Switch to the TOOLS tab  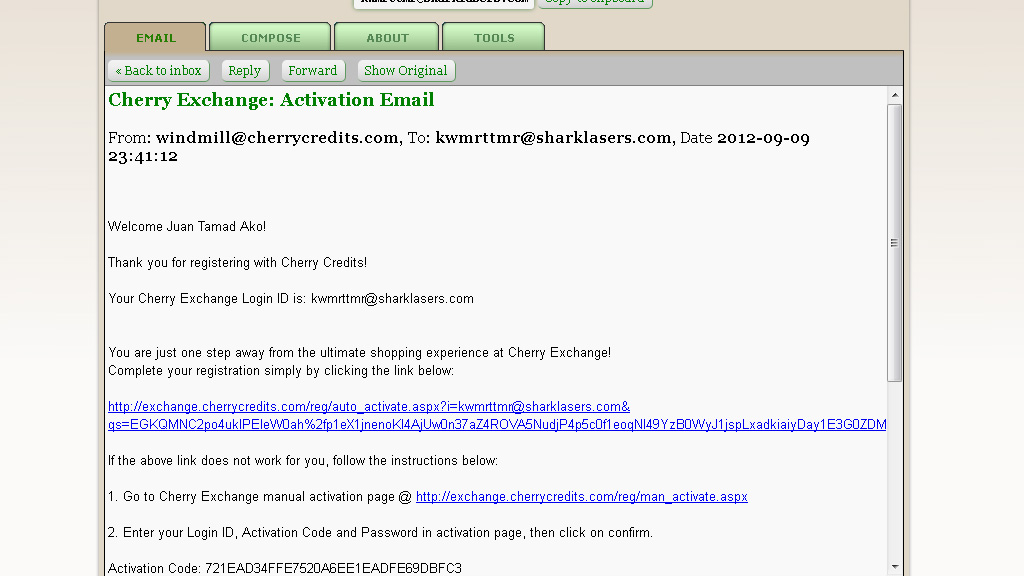(x=494, y=37)
